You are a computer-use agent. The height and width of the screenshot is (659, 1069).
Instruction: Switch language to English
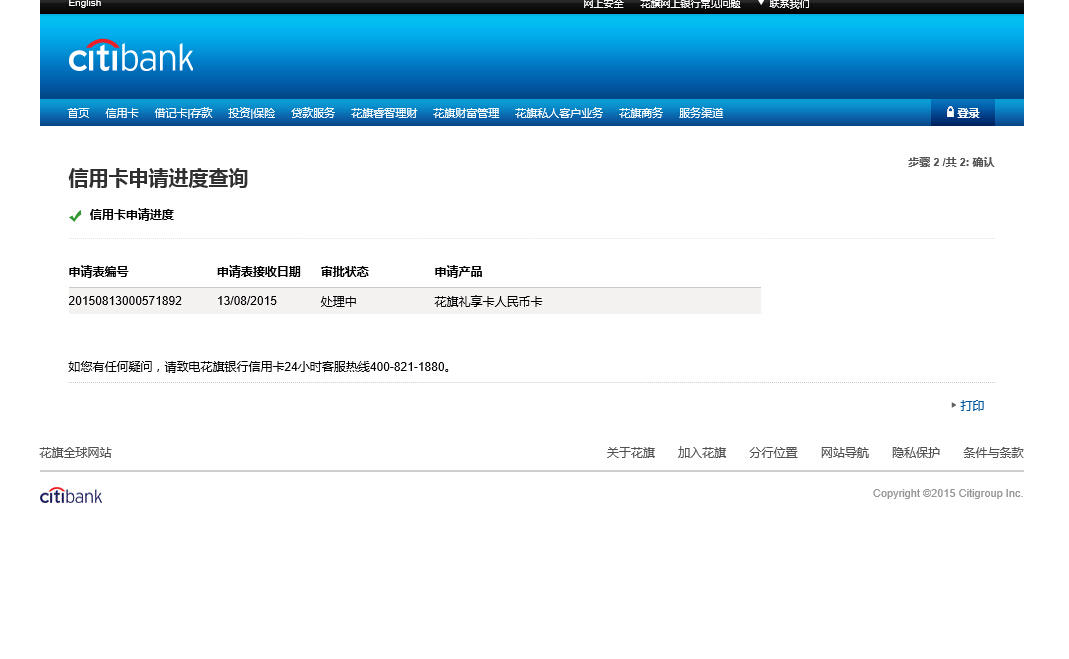tap(85, 3)
